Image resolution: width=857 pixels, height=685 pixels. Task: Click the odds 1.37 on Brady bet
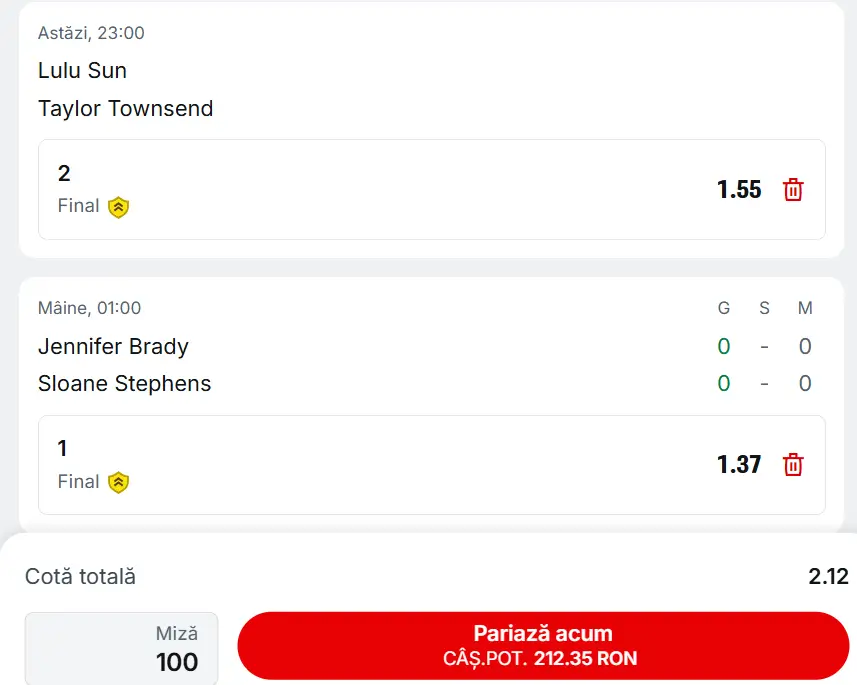[739, 464]
